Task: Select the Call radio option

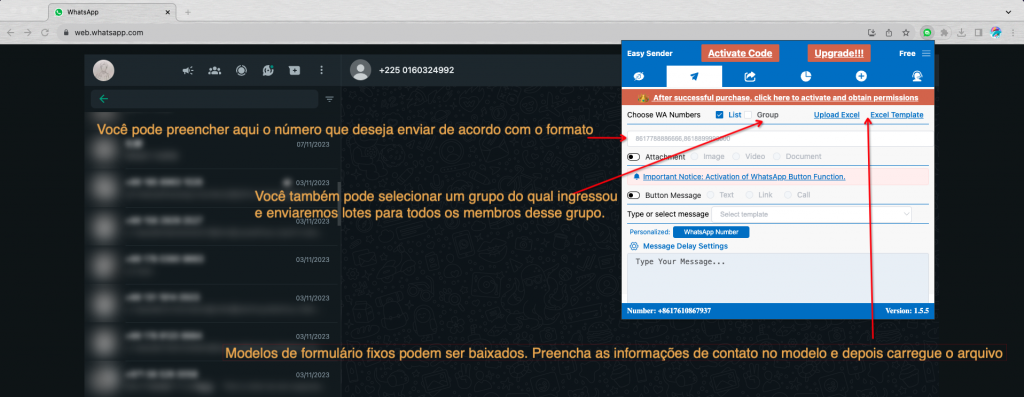Action: click(788, 195)
